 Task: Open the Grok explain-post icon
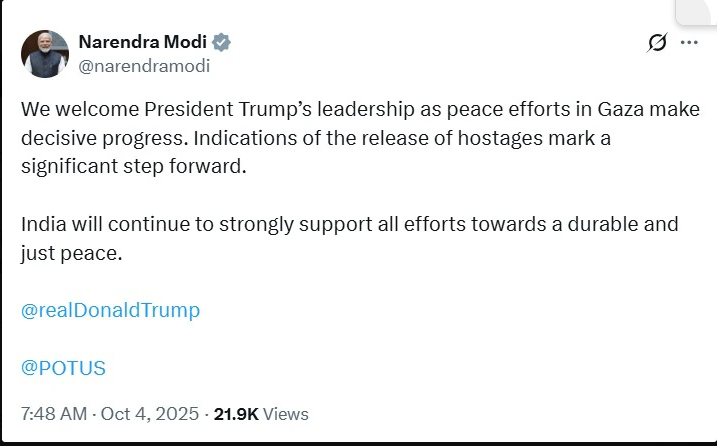point(657,43)
